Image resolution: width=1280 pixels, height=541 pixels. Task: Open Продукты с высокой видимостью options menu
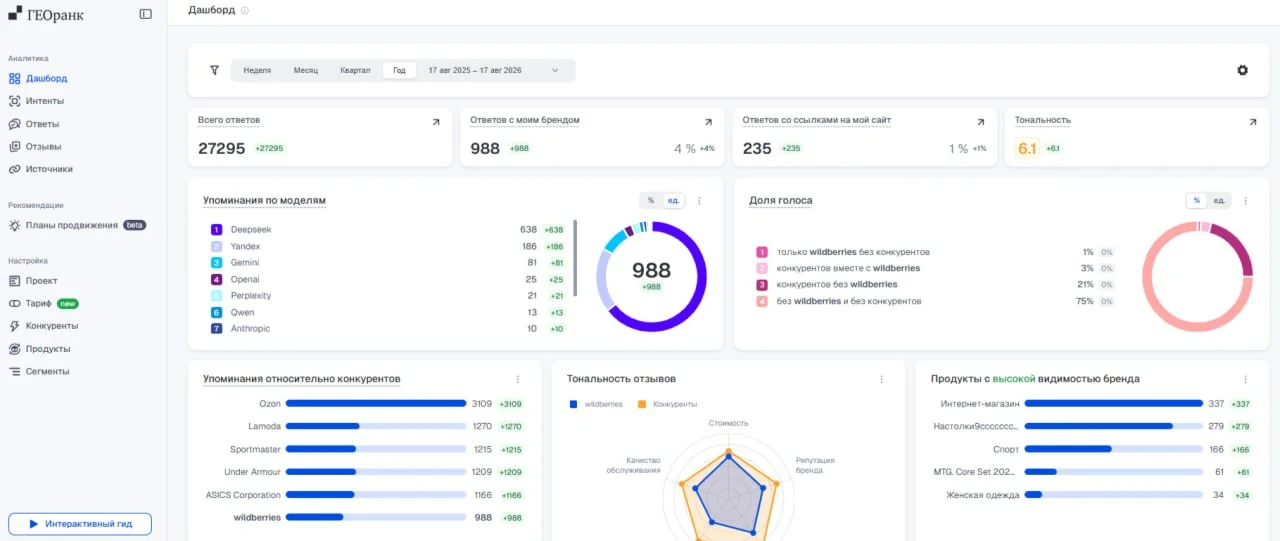pos(1245,379)
